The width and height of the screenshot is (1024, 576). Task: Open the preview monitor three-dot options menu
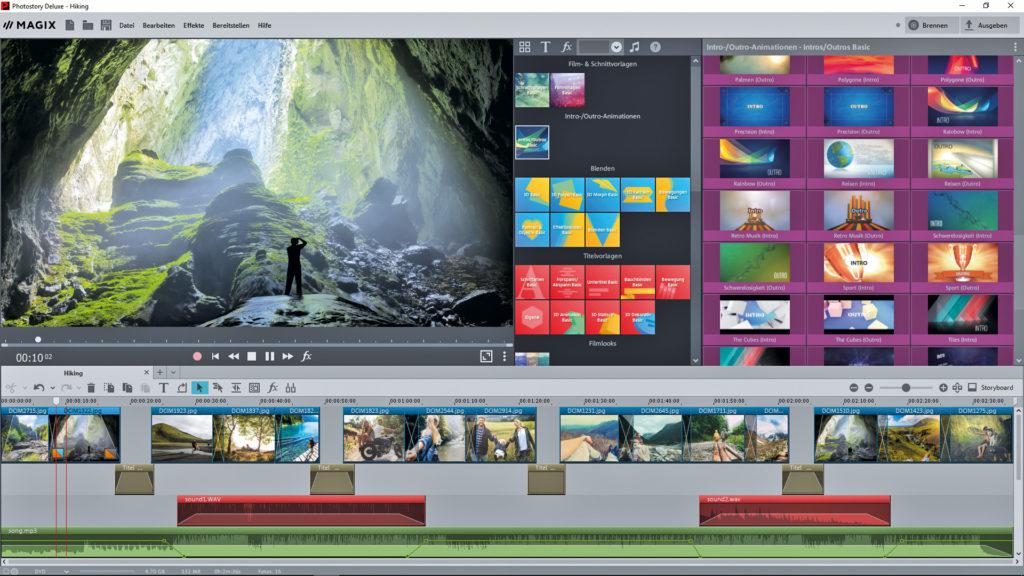[504, 356]
